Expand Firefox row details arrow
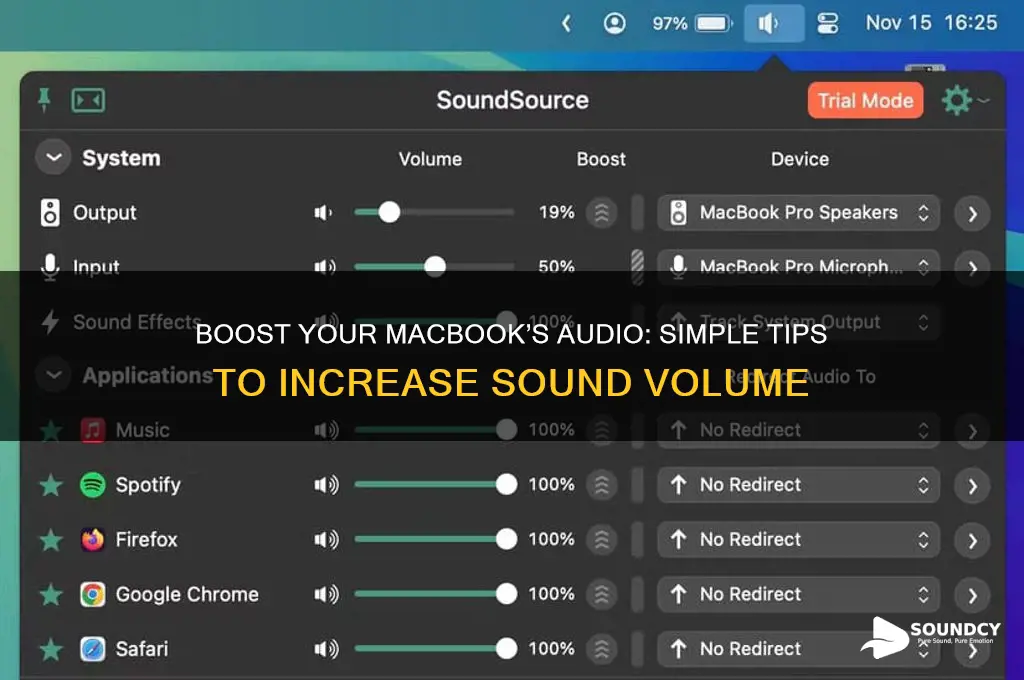1024x680 pixels. 972,541
